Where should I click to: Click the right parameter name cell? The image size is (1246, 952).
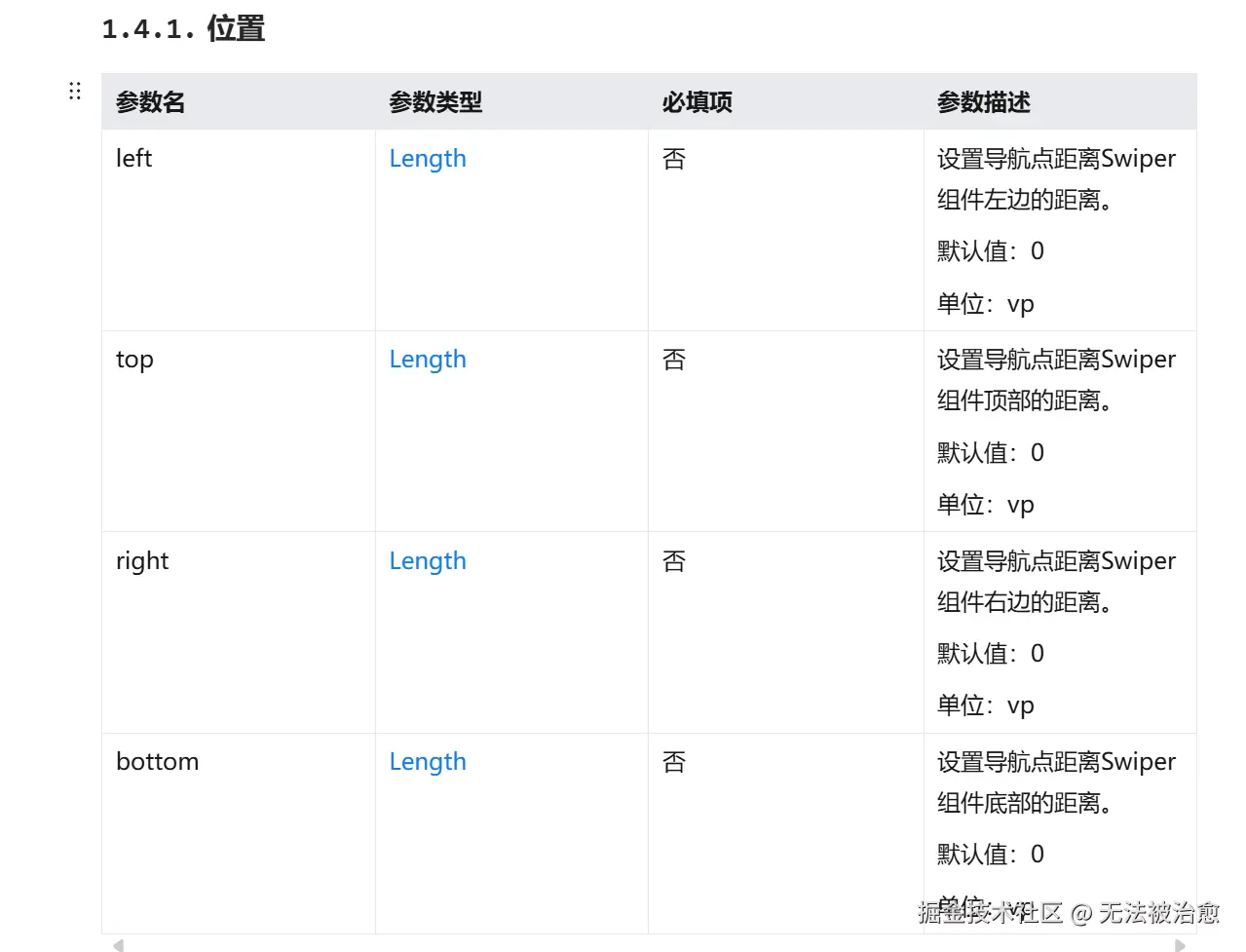coord(142,560)
